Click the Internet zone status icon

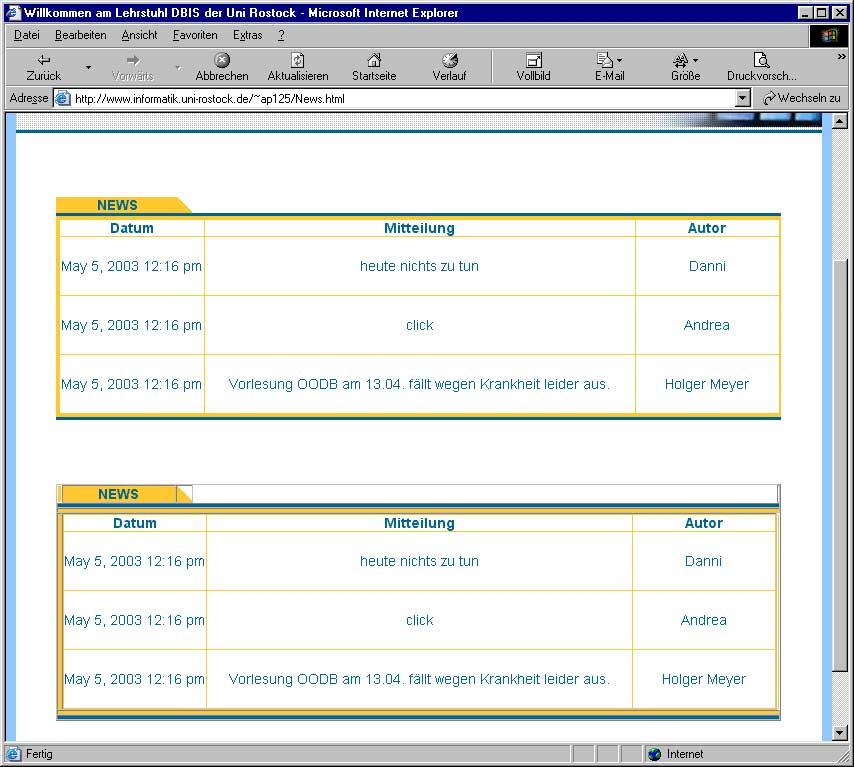coord(655,754)
